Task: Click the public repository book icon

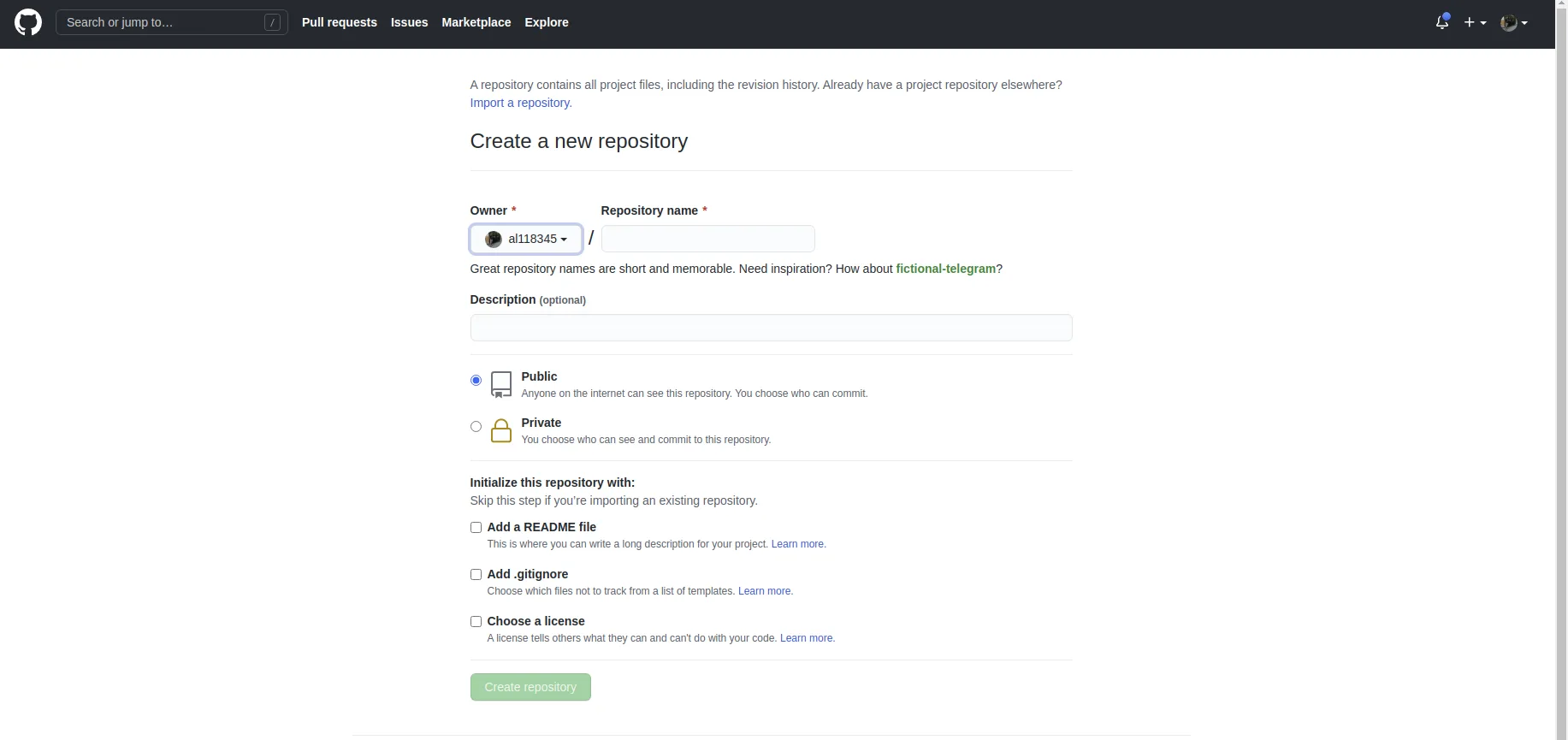Action: (501, 384)
